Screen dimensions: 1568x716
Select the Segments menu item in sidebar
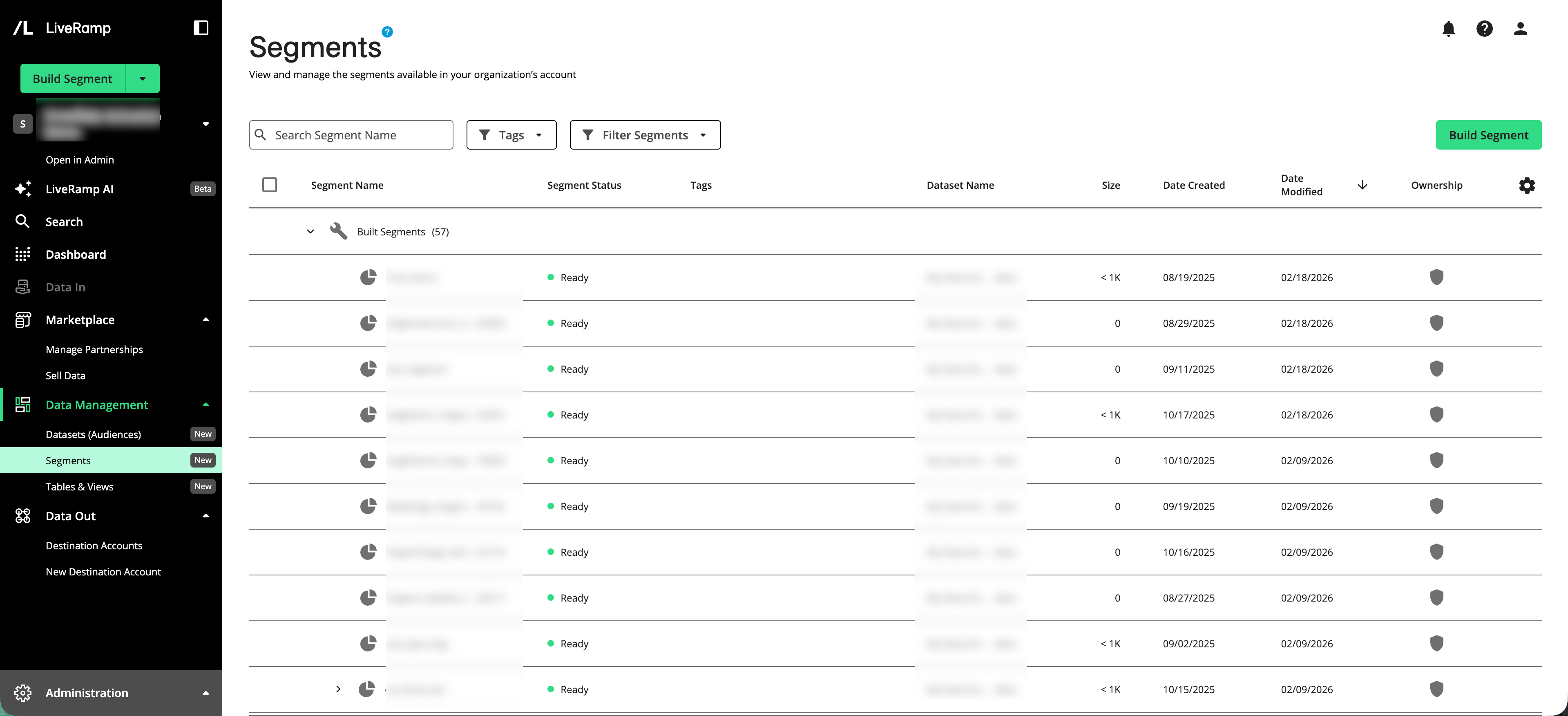[x=68, y=460]
